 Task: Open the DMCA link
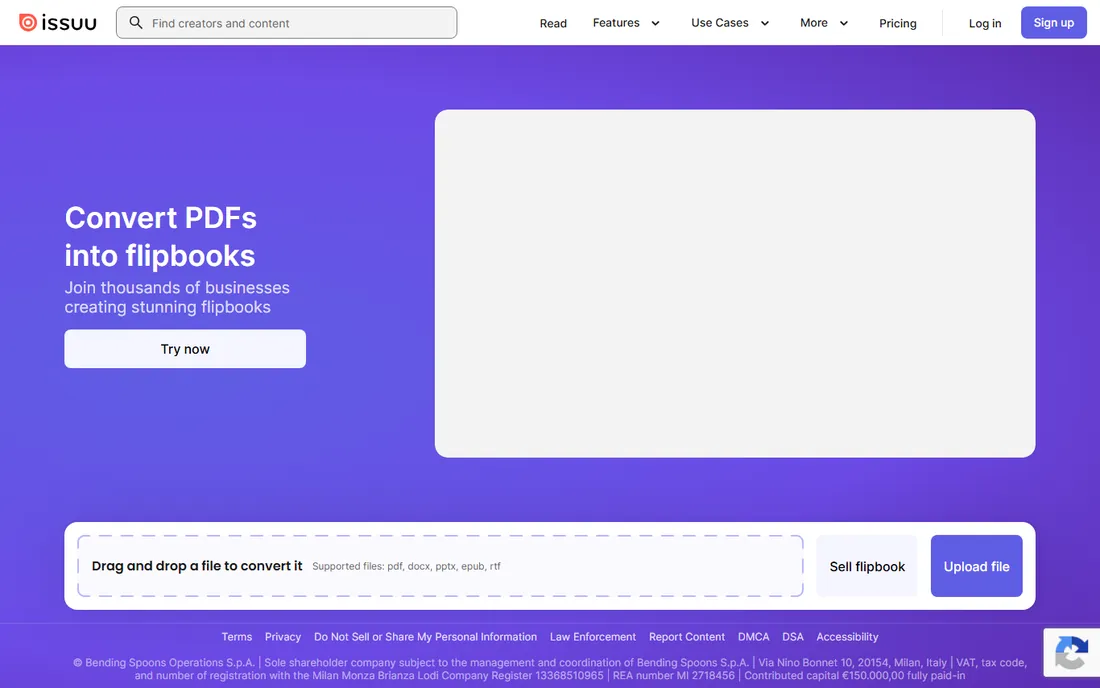tap(753, 637)
